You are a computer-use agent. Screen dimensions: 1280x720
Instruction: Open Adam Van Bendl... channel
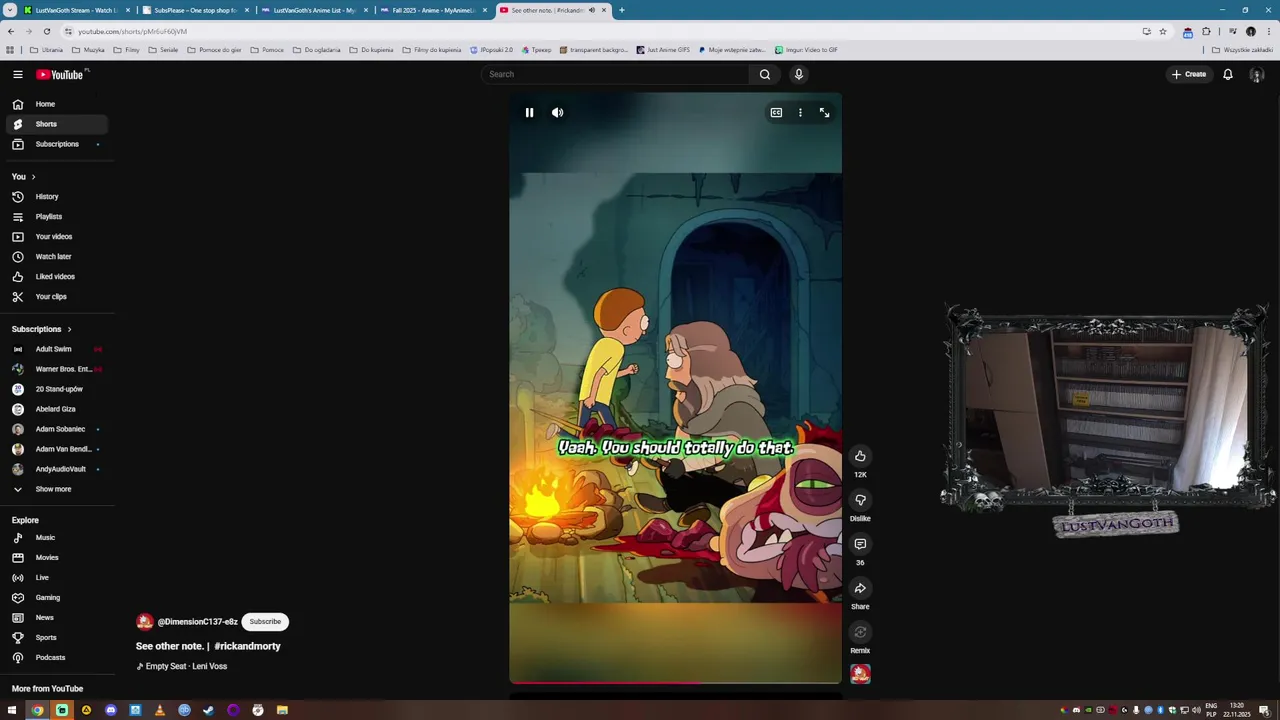click(x=57, y=449)
